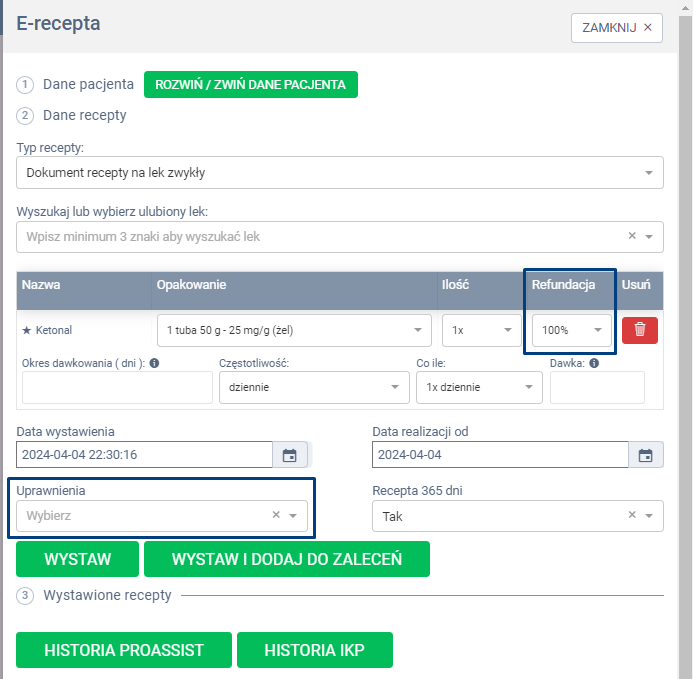Image resolution: width=693 pixels, height=679 pixels.
Task: Clear the Uprawnienia selection with X
Action: (276, 516)
